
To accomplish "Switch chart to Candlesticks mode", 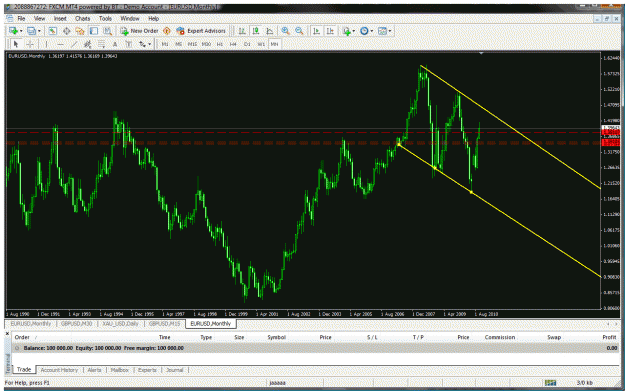I will 256,31.
